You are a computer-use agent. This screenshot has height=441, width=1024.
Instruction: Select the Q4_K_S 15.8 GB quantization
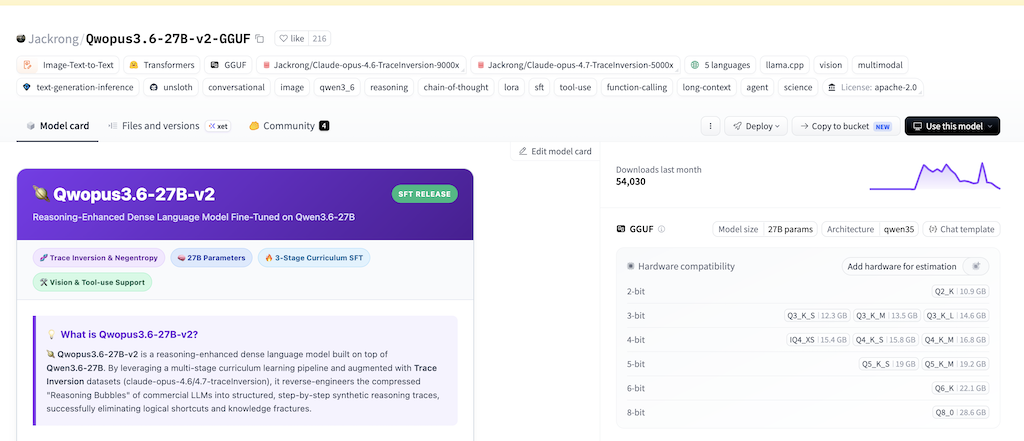pyautogui.click(x=886, y=340)
